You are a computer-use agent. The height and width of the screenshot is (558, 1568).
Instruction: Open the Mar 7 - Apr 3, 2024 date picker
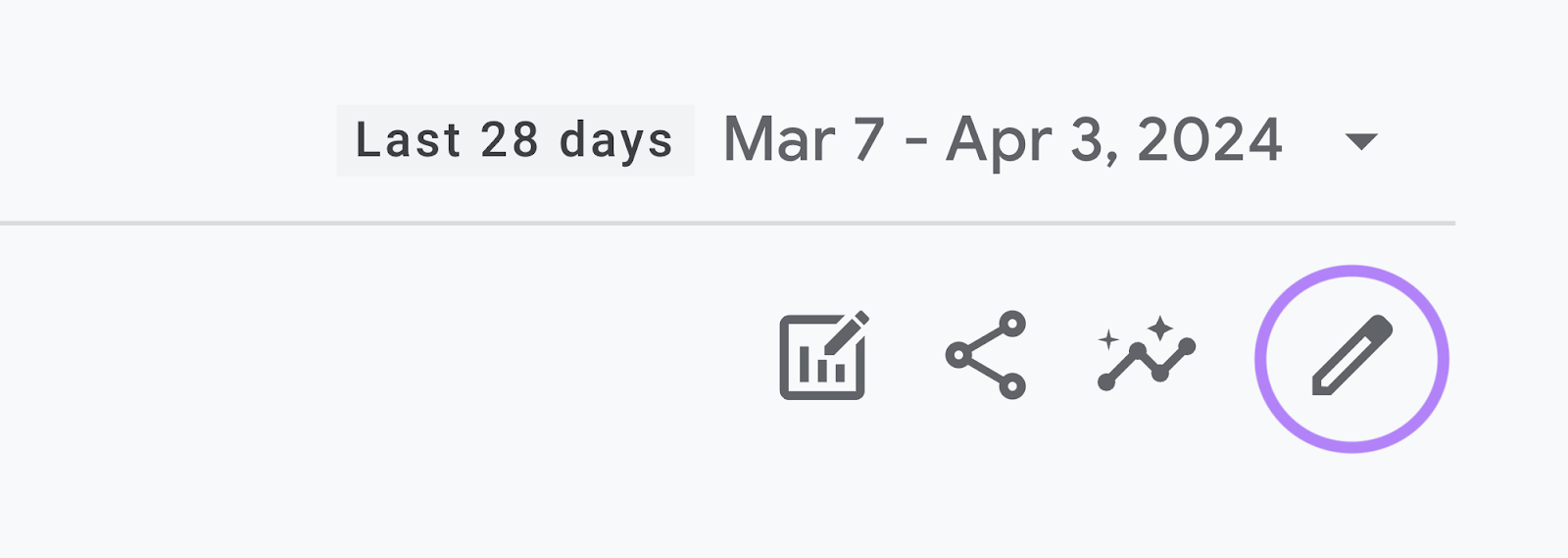point(1002,140)
